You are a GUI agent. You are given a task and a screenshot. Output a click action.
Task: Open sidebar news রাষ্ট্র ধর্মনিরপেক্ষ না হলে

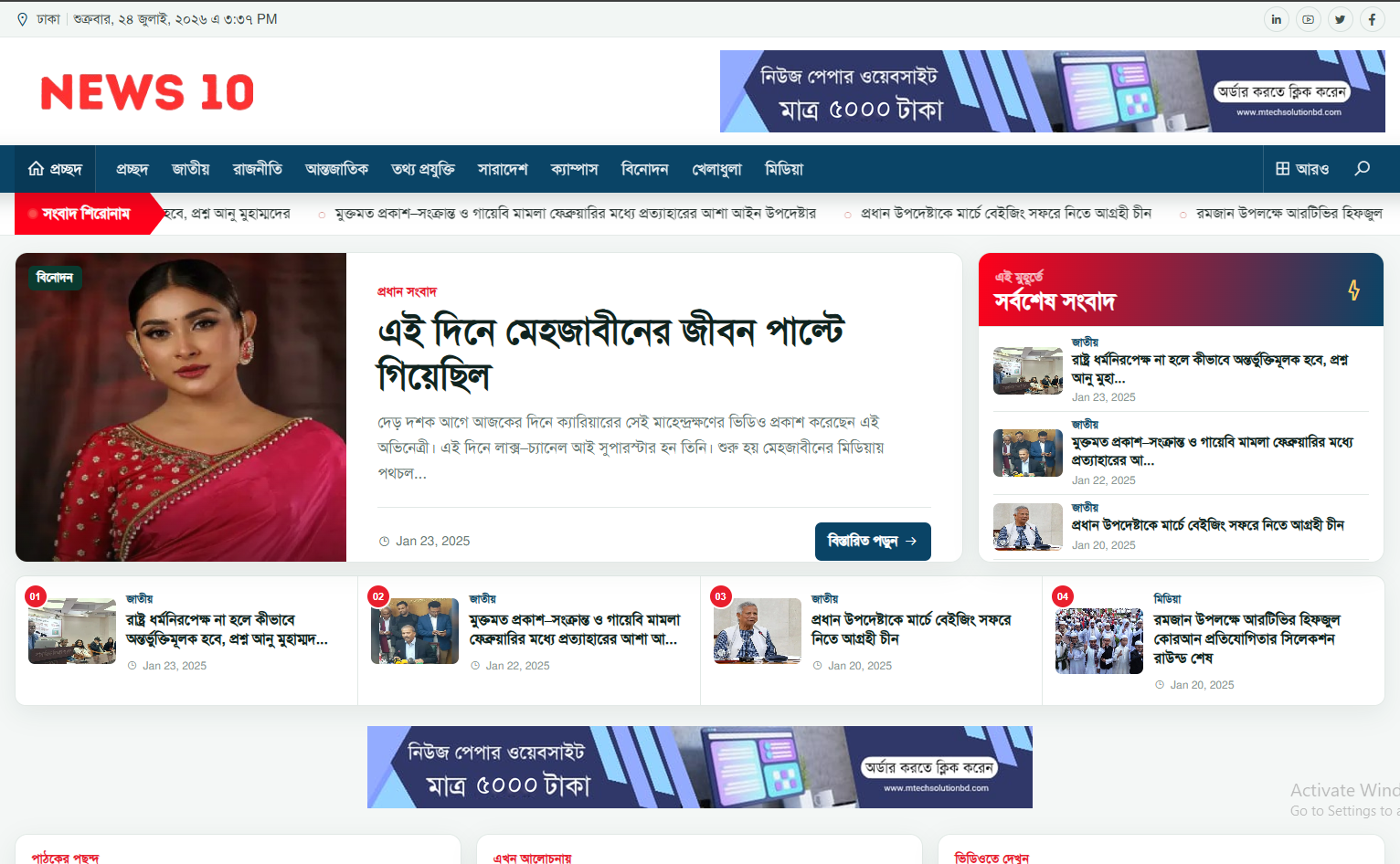(1210, 369)
